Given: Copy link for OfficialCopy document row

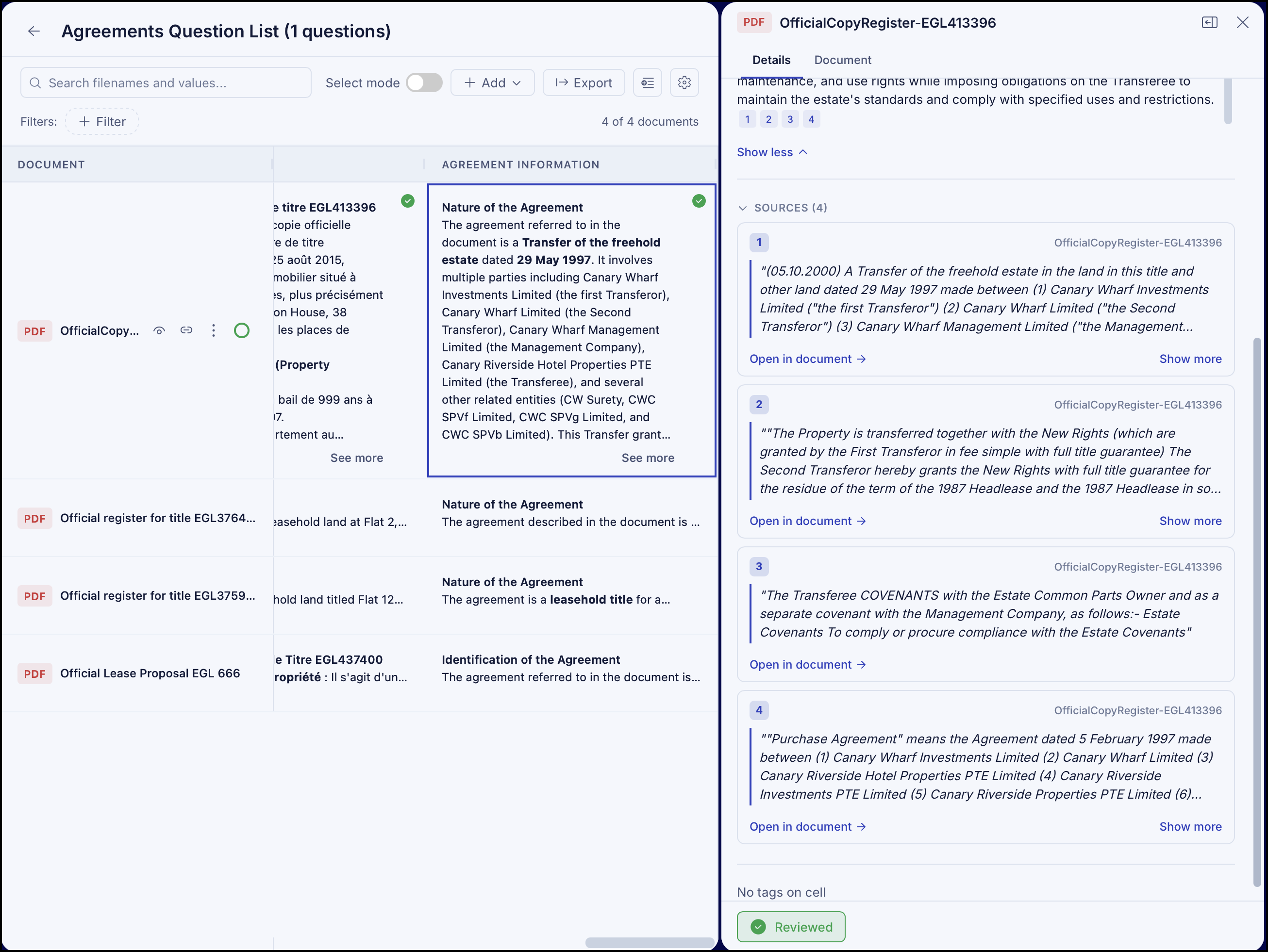Looking at the screenshot, I should 186,330.
